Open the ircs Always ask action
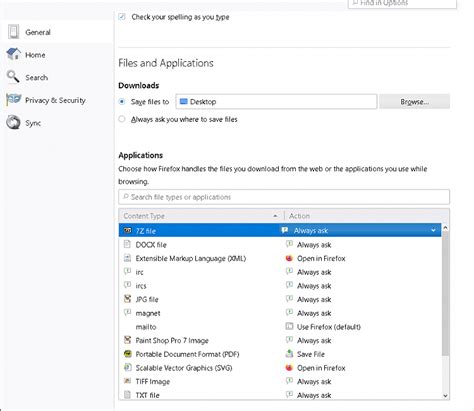Screen dimensions: 474x411 [x=314, y=286]
